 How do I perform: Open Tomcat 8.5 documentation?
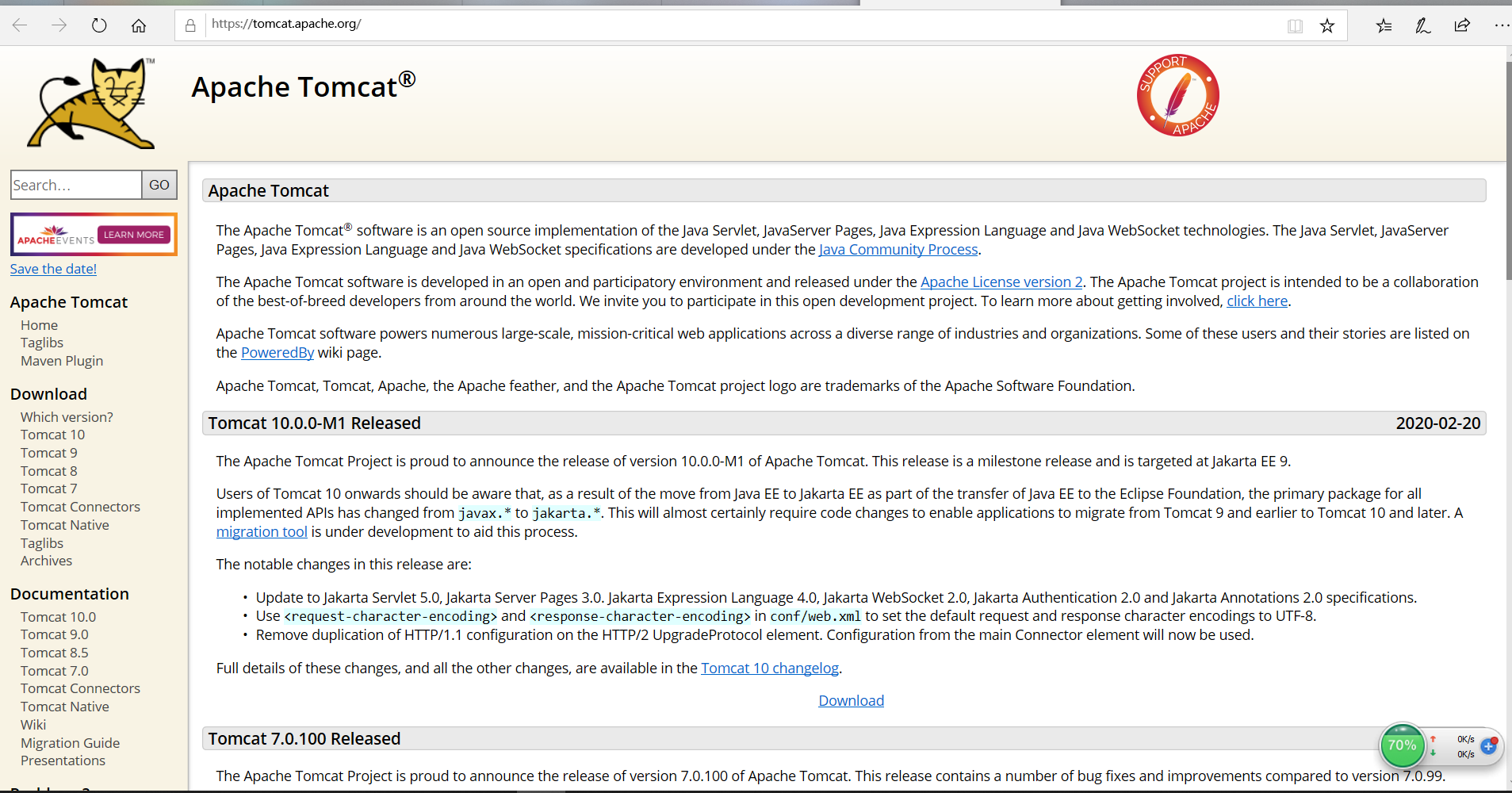55,653
